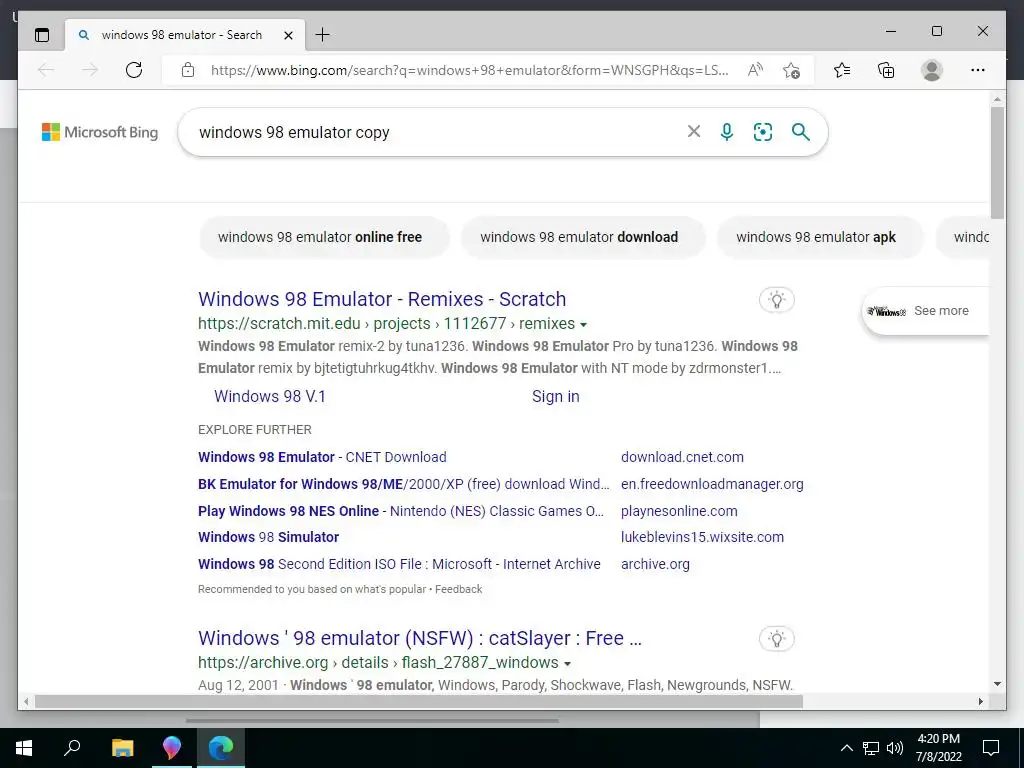Open Collections panel
1024x768 pixels.
point(886,70)
